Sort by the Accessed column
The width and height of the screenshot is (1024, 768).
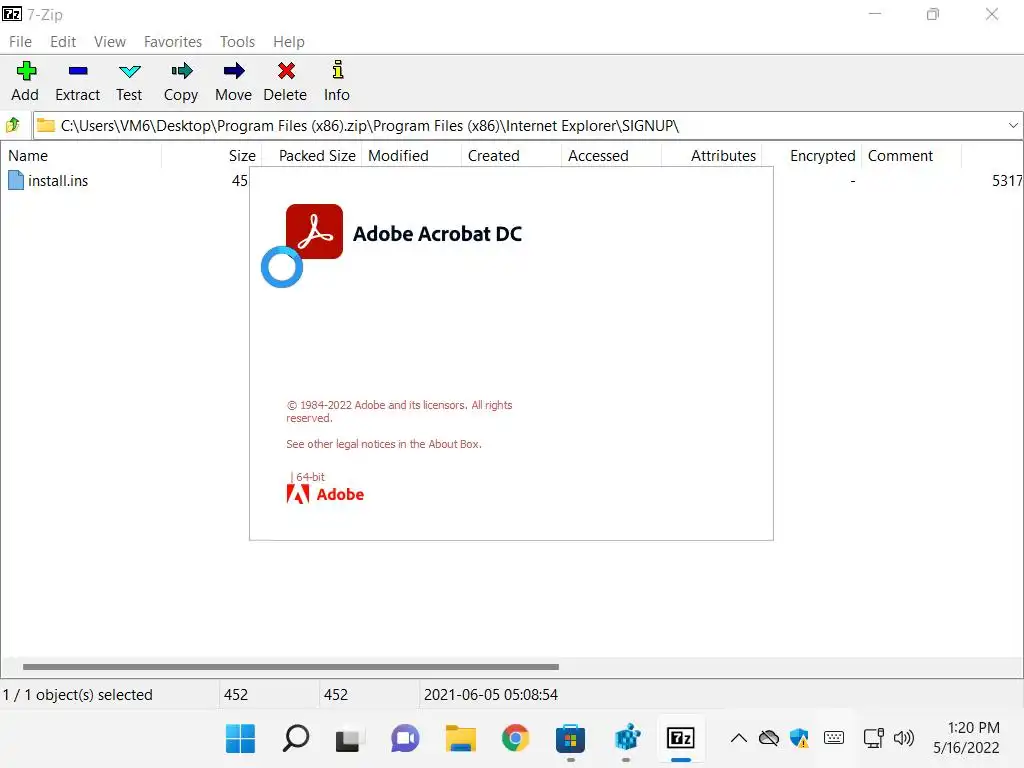611,155
